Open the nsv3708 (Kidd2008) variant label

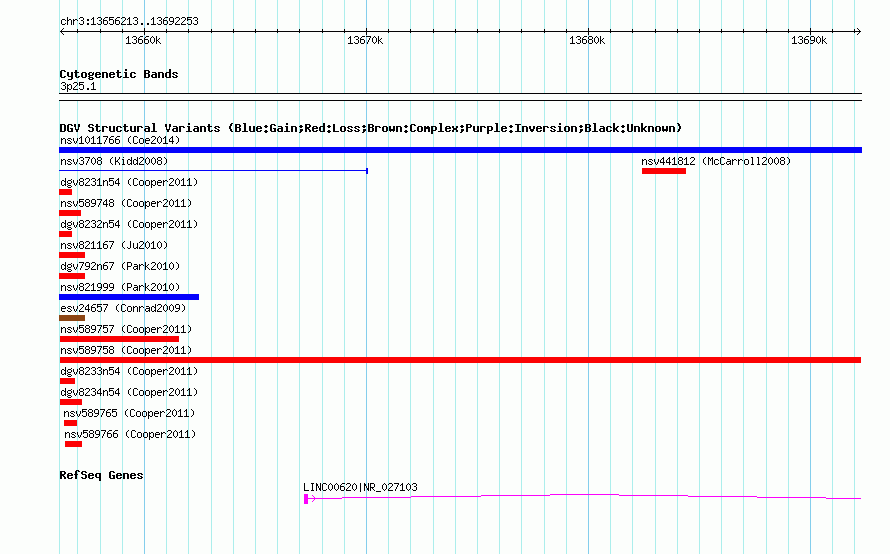pos(114,161)
